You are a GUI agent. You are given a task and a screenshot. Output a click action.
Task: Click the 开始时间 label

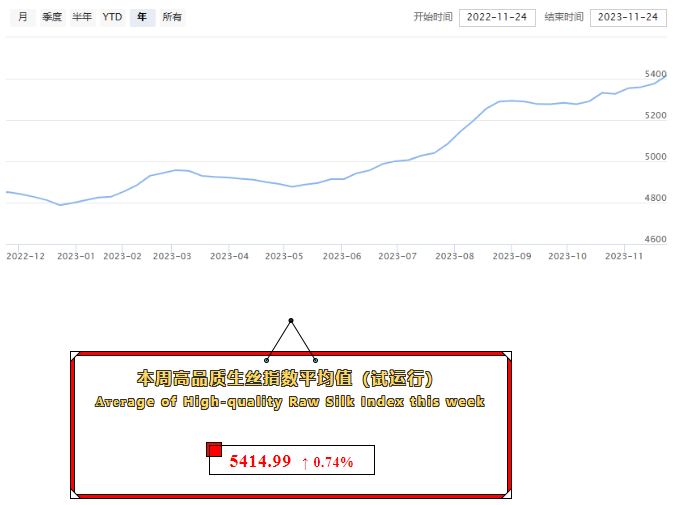tap(433, 17)
